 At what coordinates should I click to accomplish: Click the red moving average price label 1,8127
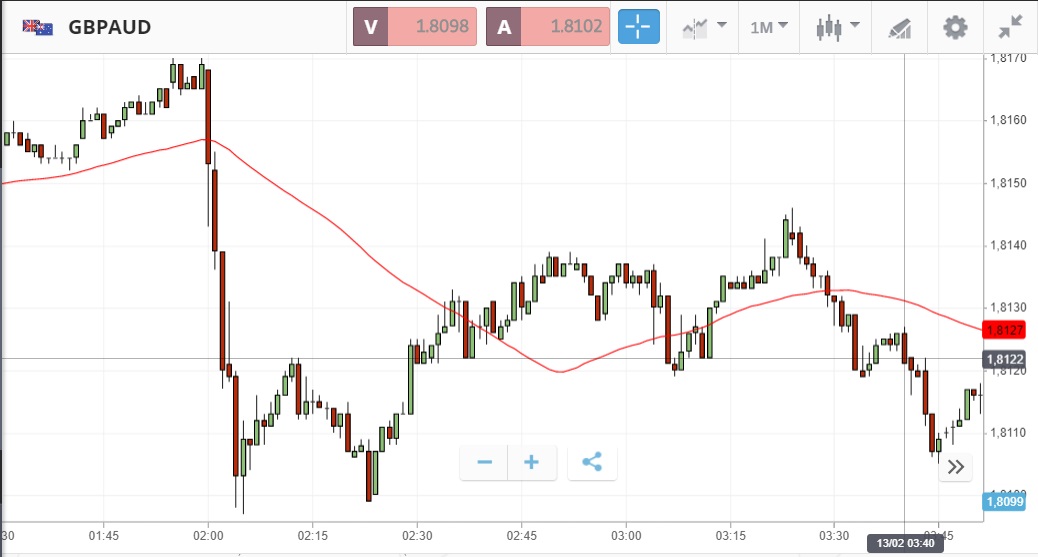pos(1002,330)
